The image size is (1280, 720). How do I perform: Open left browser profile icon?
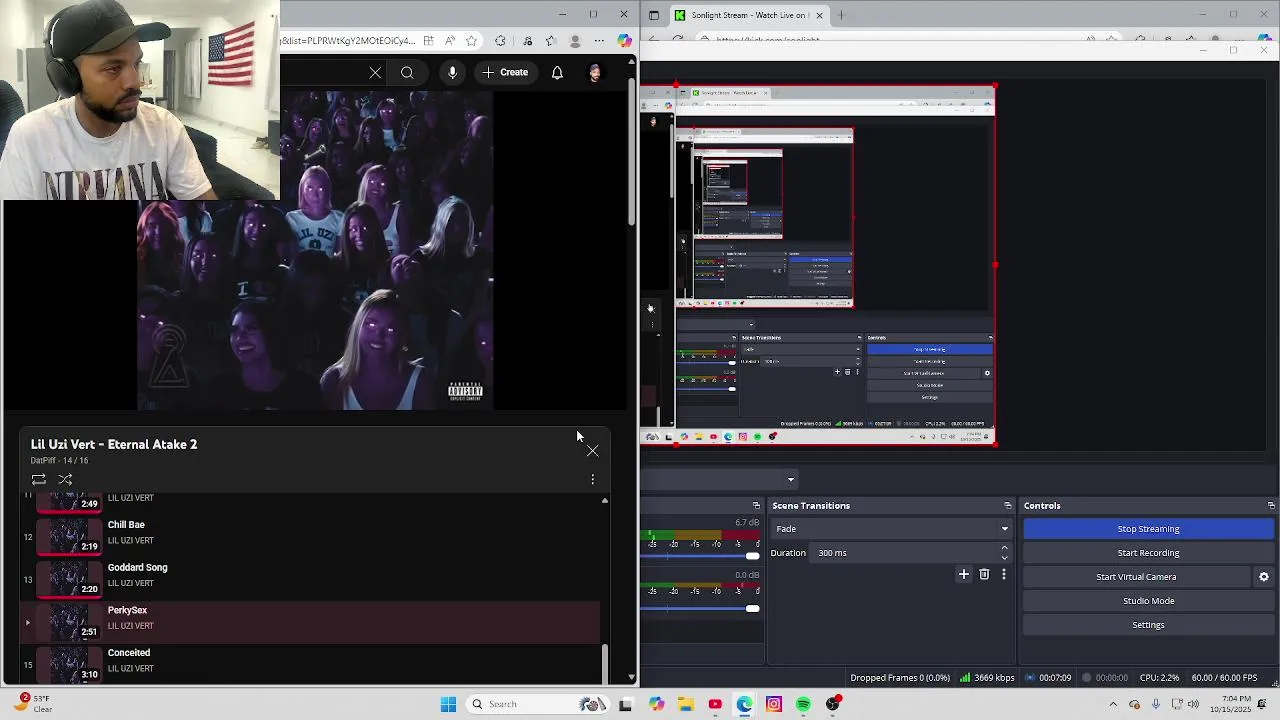coord(575,41)
